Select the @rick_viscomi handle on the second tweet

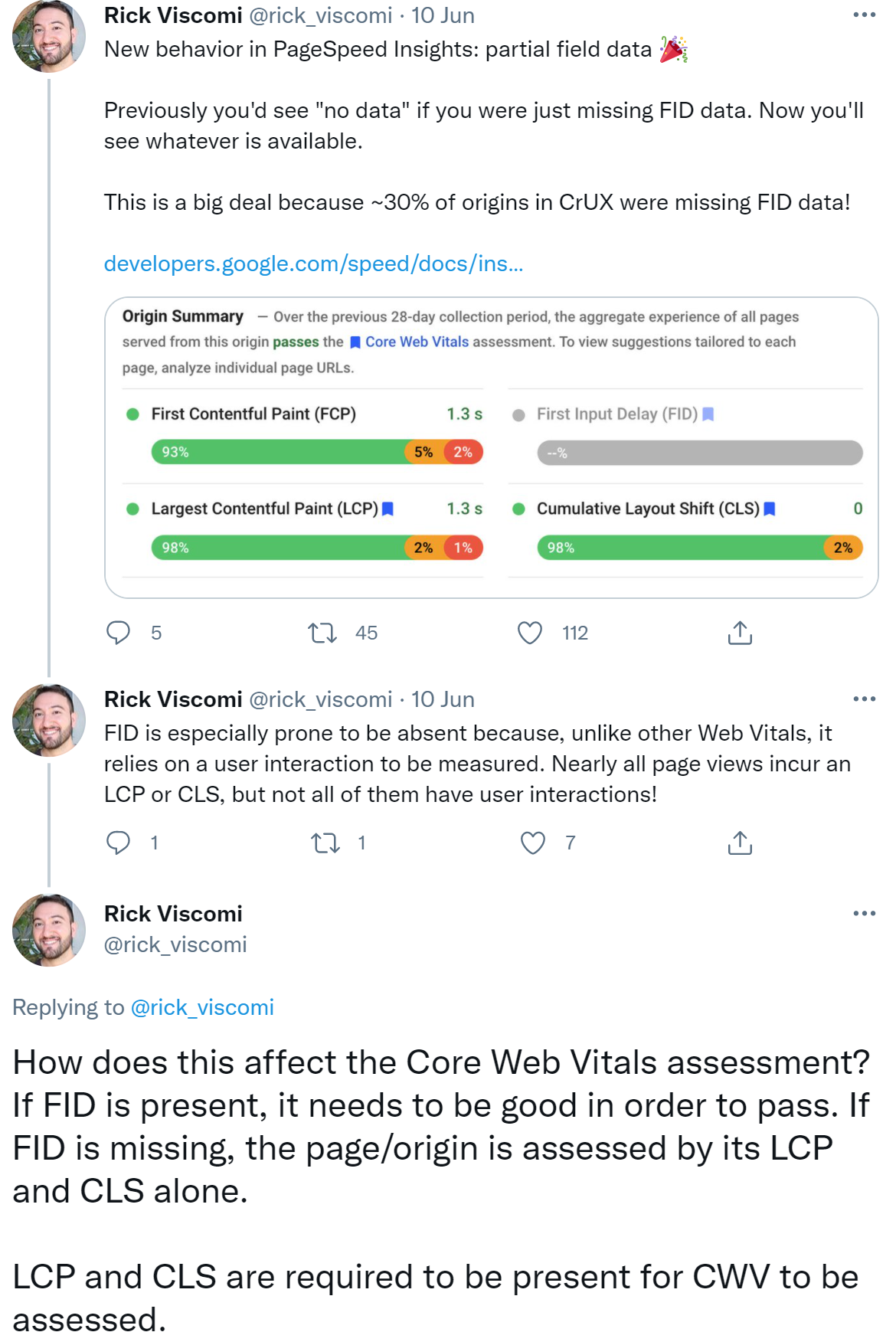[321, 699]
